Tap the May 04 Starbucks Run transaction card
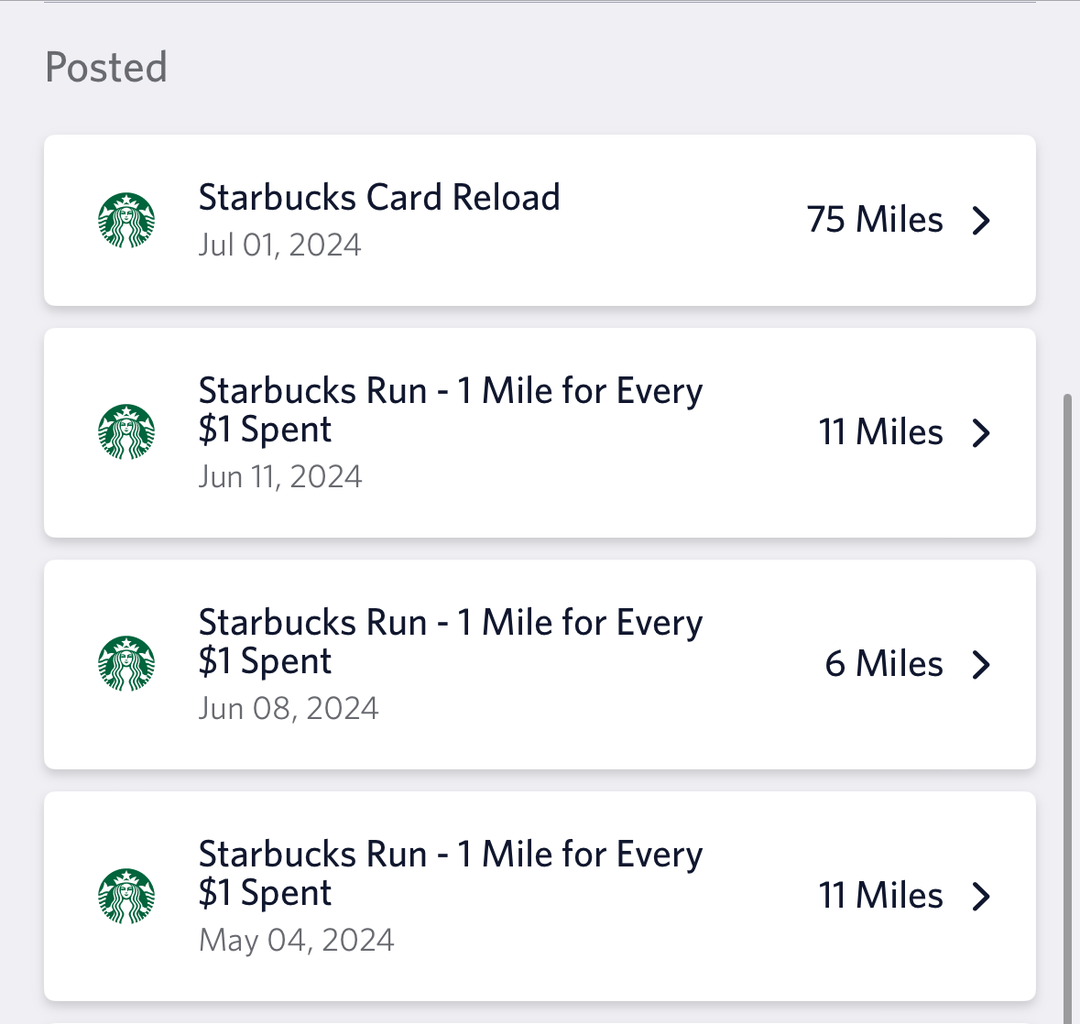 540,896
